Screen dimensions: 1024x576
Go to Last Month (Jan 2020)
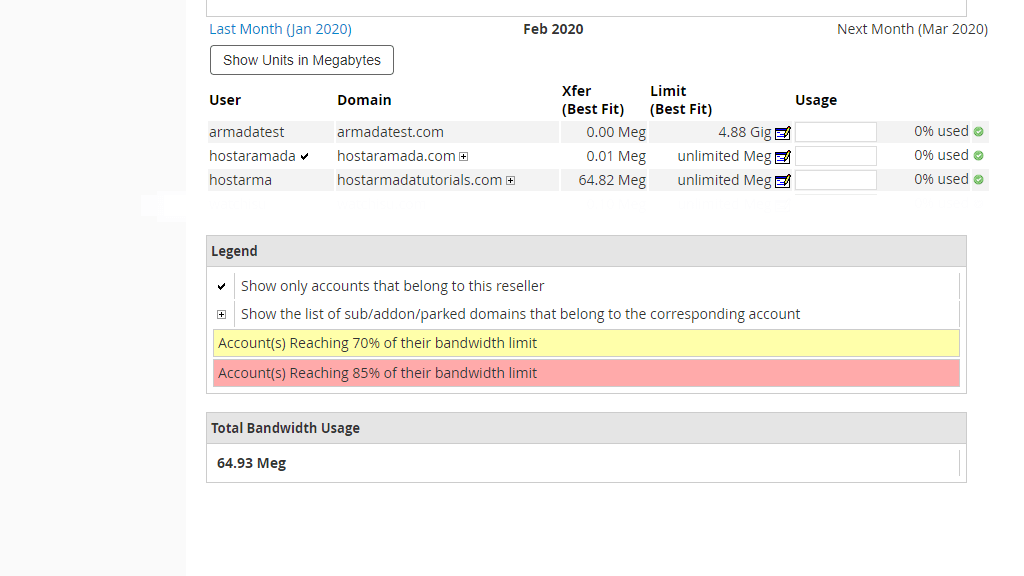[x=280, y=29]
